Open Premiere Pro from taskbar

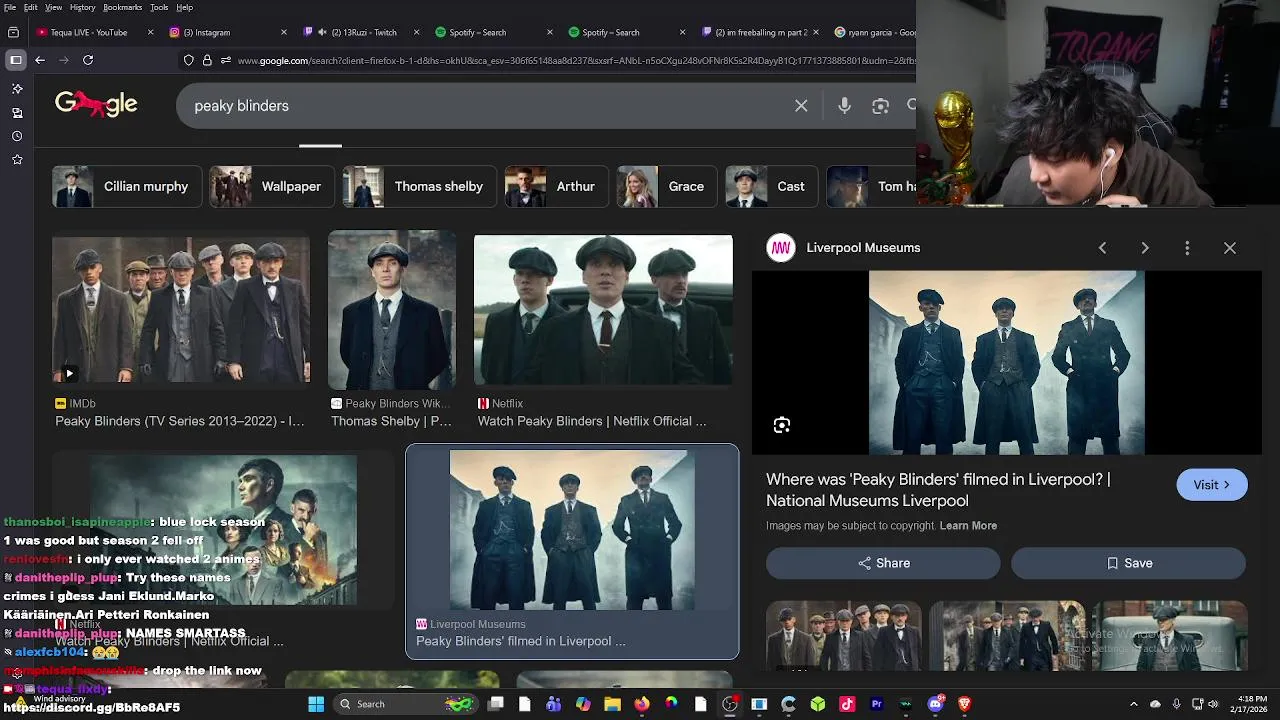pyautogui.click(x=876, y=704)
